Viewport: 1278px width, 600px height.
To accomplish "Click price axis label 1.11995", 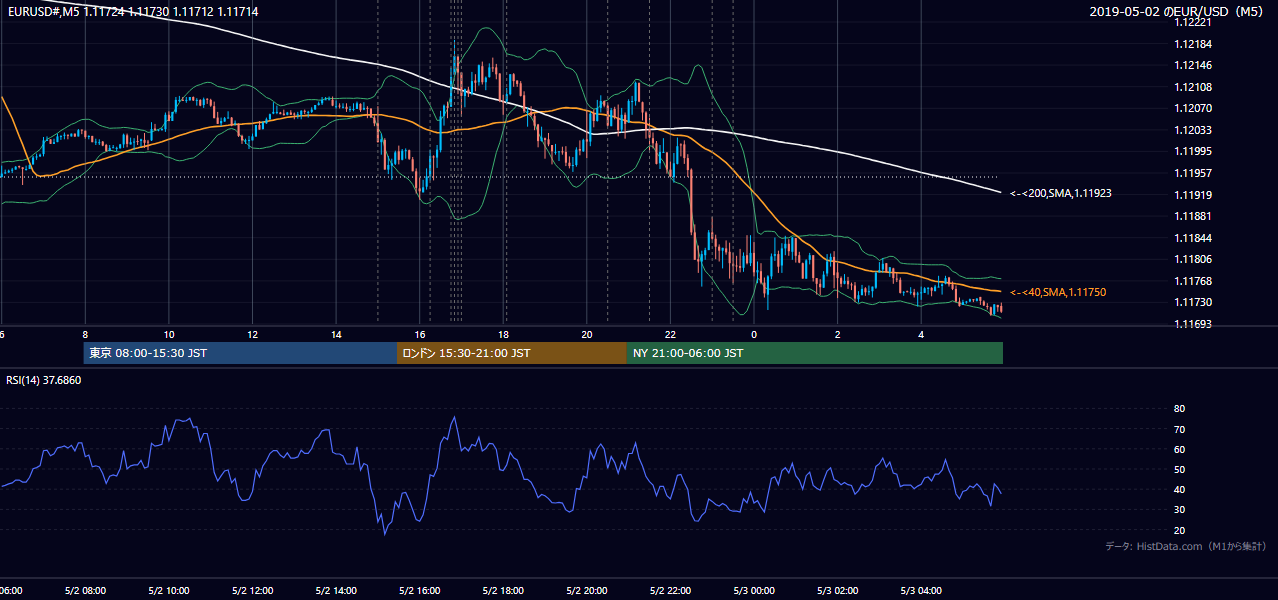I will pyautogui.click(x=1193, y=151).
